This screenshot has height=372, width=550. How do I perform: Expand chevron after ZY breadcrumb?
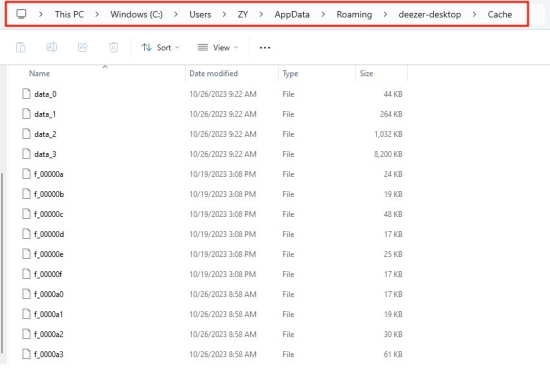point(261,14)
